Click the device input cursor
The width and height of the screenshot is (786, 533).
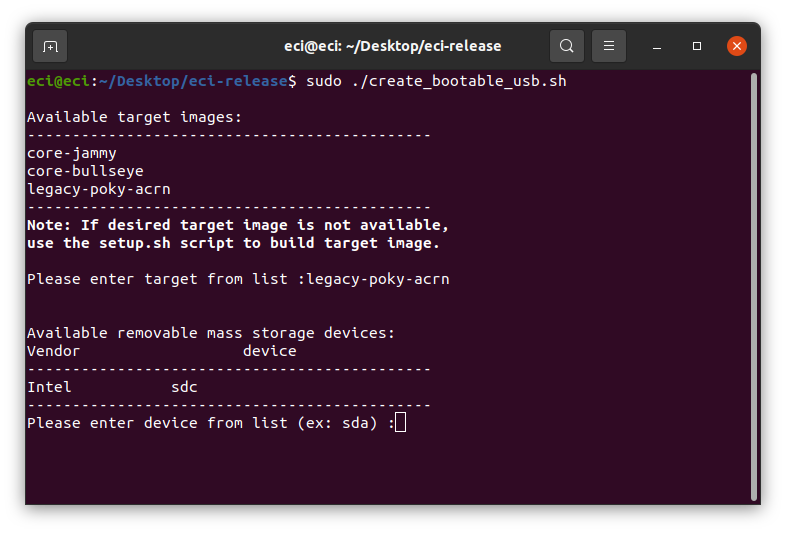pyautogui.click(x=401, y=422)
